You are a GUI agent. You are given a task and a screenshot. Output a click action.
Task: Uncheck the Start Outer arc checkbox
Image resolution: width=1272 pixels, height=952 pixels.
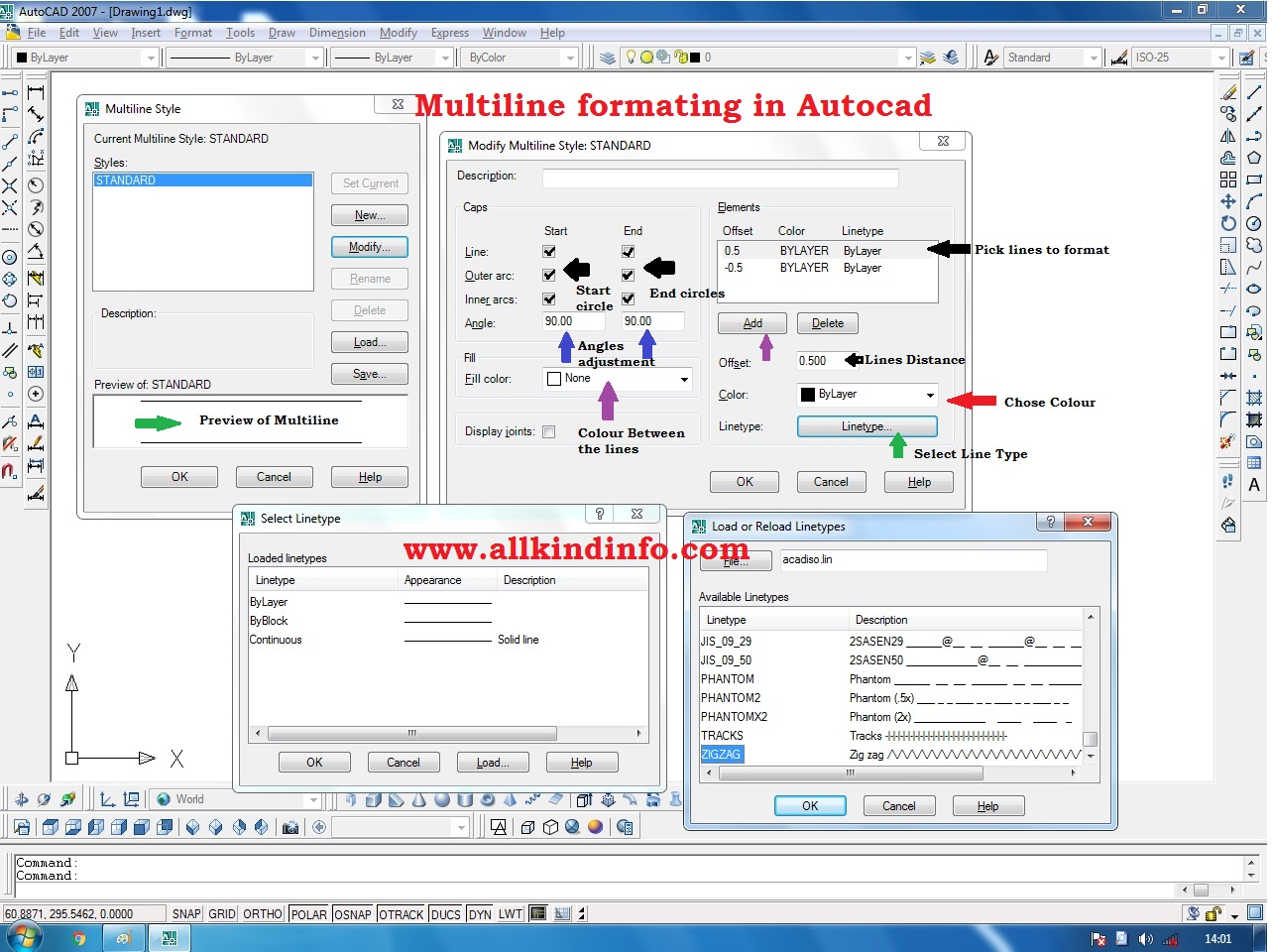[x=551, y=276]
